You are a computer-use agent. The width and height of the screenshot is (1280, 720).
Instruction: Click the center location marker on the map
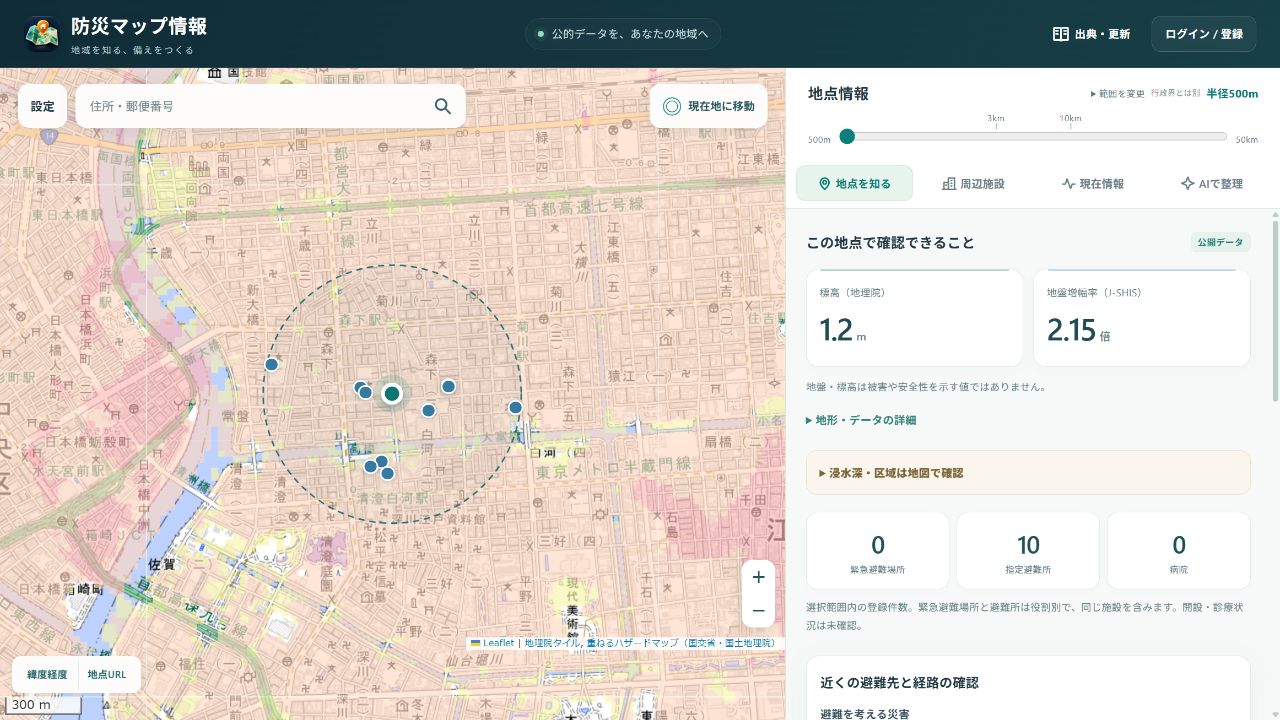point(392,394)
